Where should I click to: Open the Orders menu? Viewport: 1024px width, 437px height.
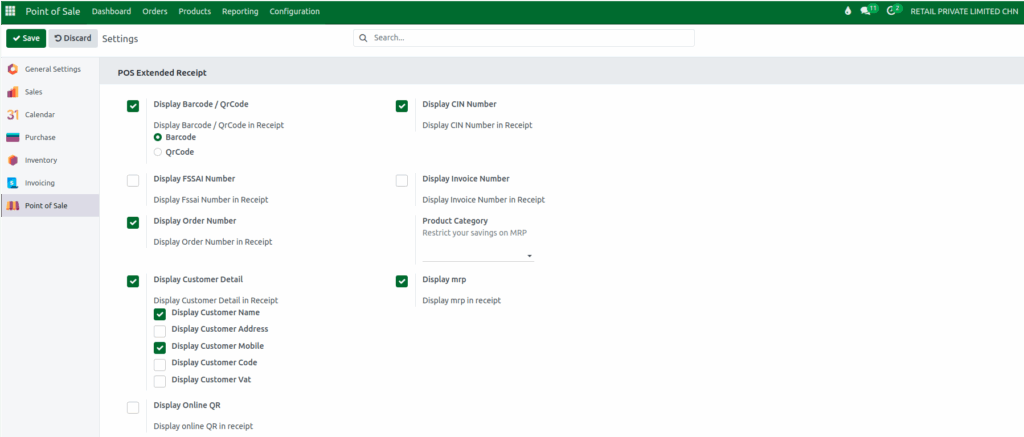tap(155, 11)
